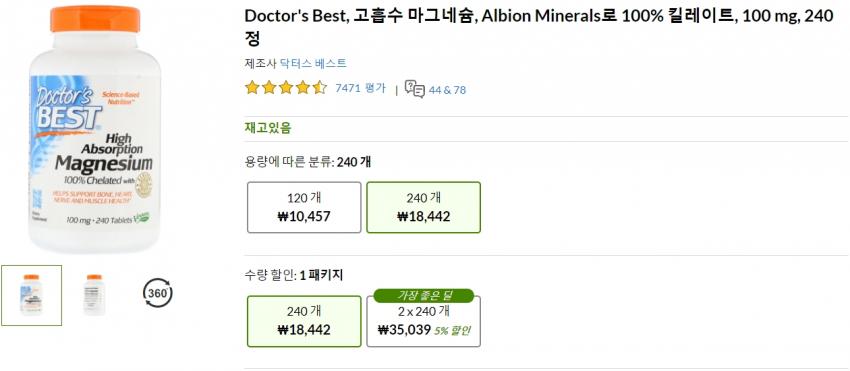Click the 재고있음 stock status text
Viewport: 850px width, 371px height.
click(x=268, y=128)
